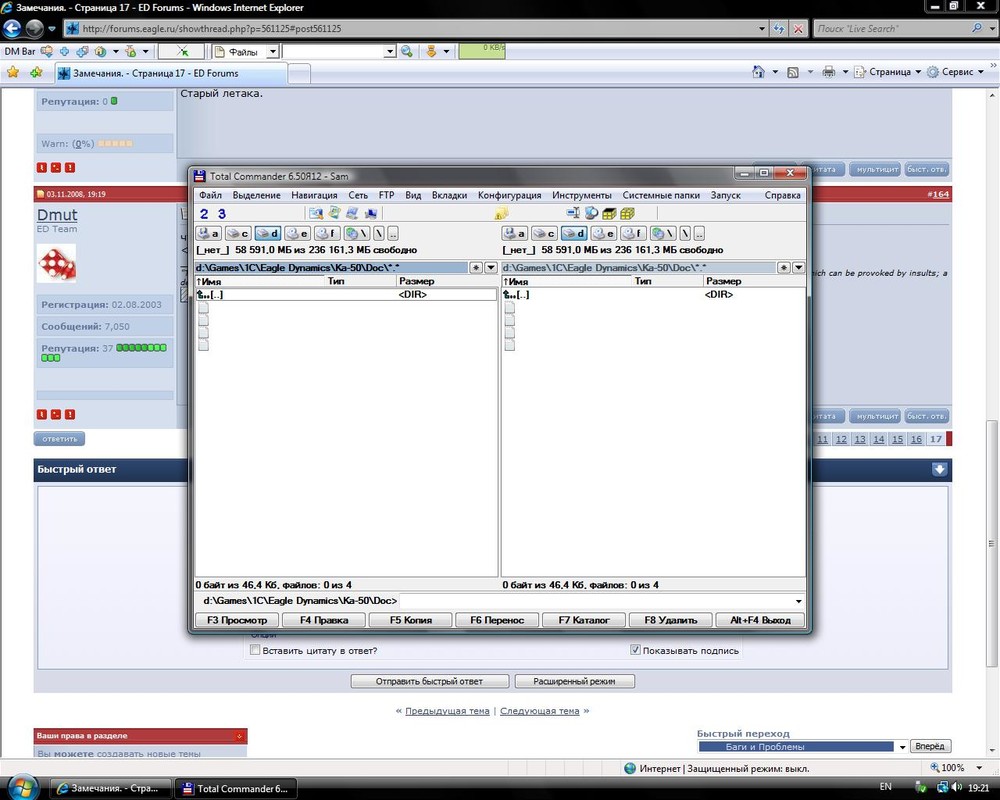Click 'Отправить быстрый ответ' button
The image size is (1000, 800).
click(429, 681)
